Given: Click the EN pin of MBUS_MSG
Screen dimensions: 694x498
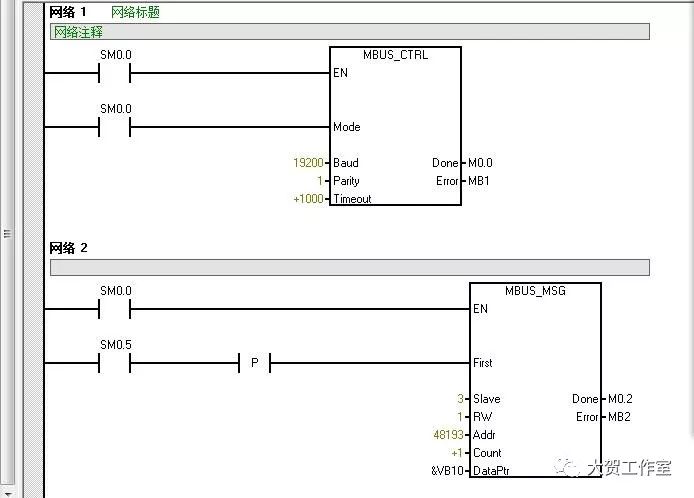Looking at the screenshot, I should (480, 309).
